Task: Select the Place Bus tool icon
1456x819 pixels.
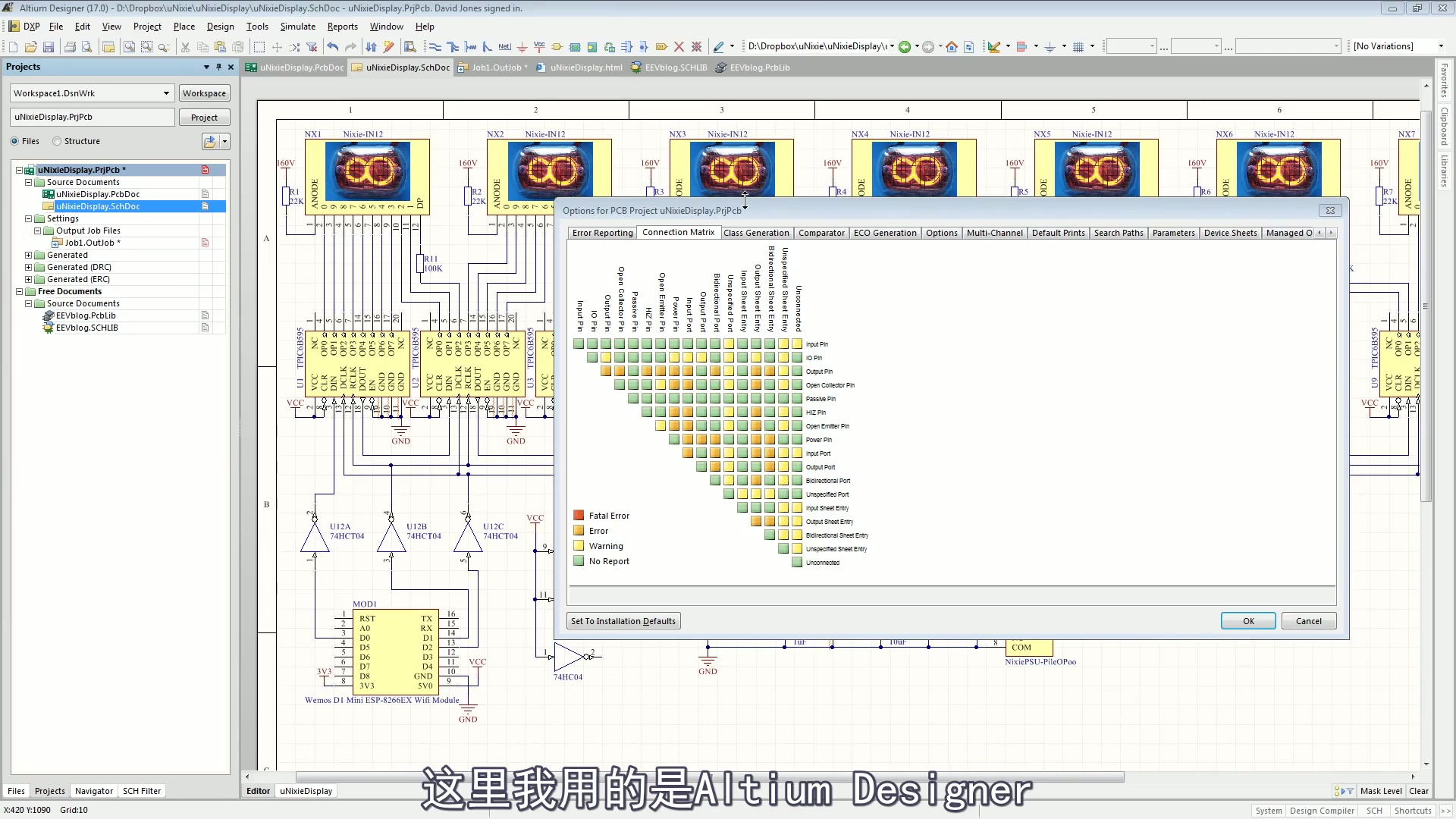Action: click(453, 47)
